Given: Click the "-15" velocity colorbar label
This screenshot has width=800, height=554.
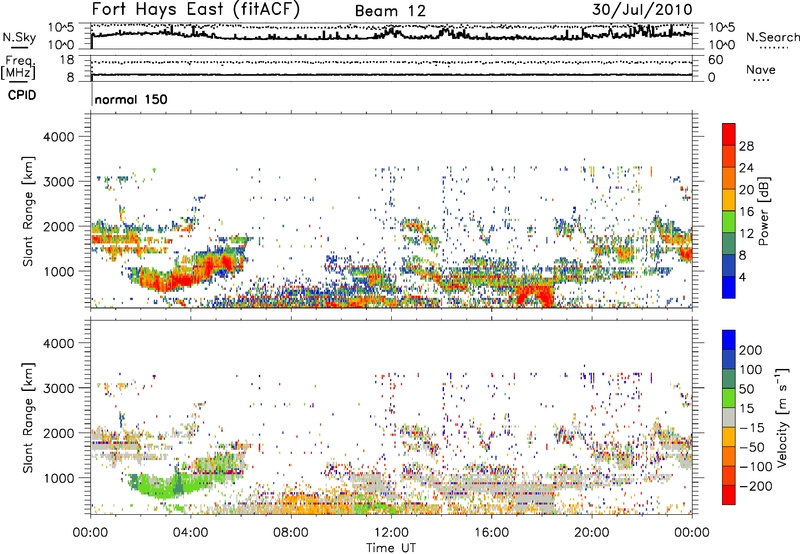Looking at the screenshot, I should point(752,428).
